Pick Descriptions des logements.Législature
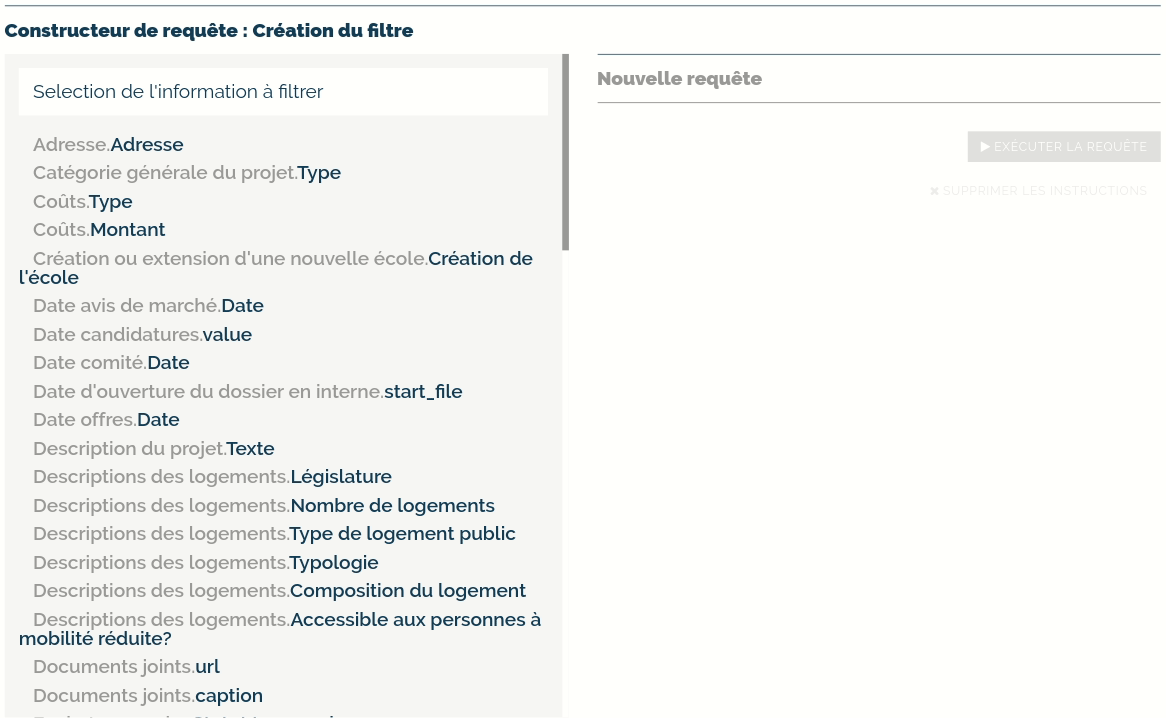This screenshot has height=718, width=1166. (212, 477)
